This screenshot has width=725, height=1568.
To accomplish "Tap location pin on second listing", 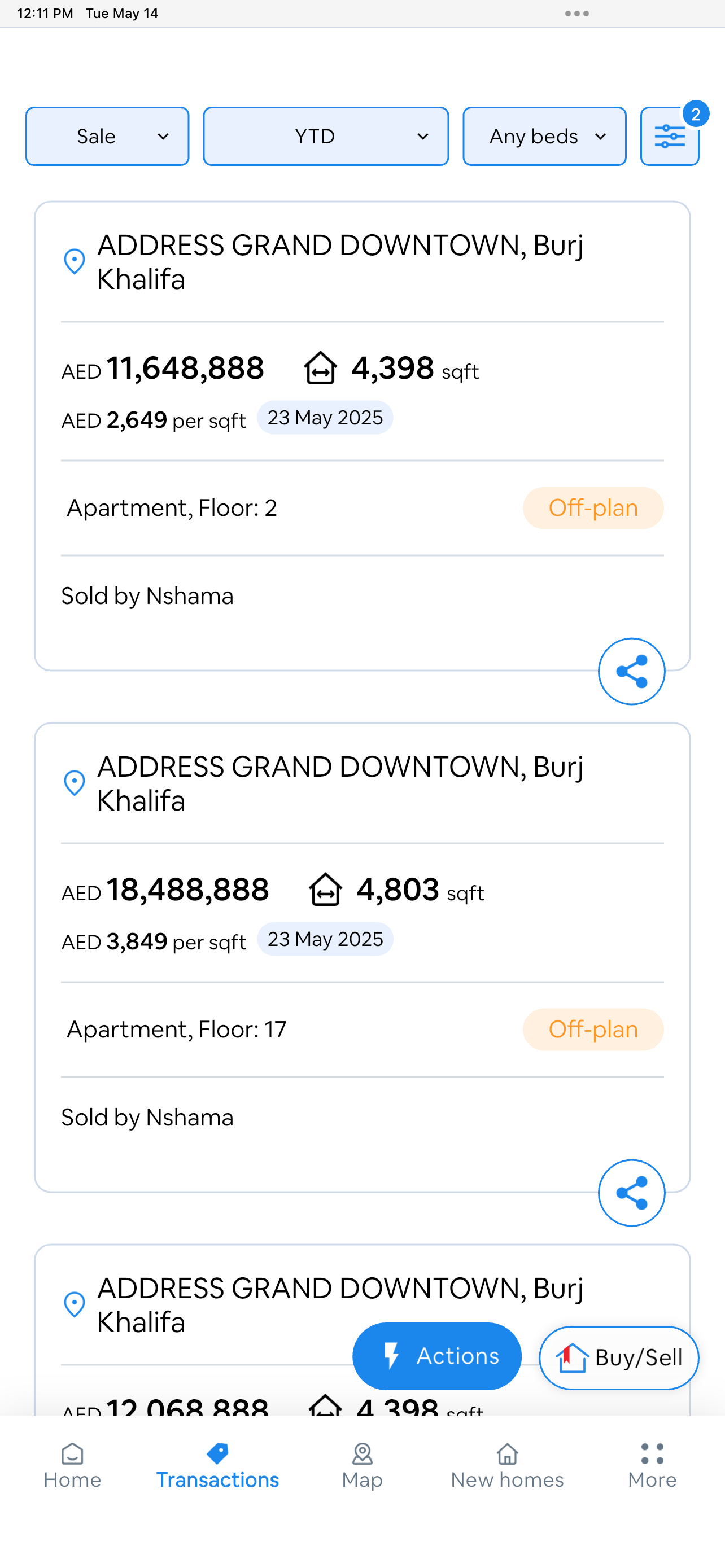I will point(75,783).
